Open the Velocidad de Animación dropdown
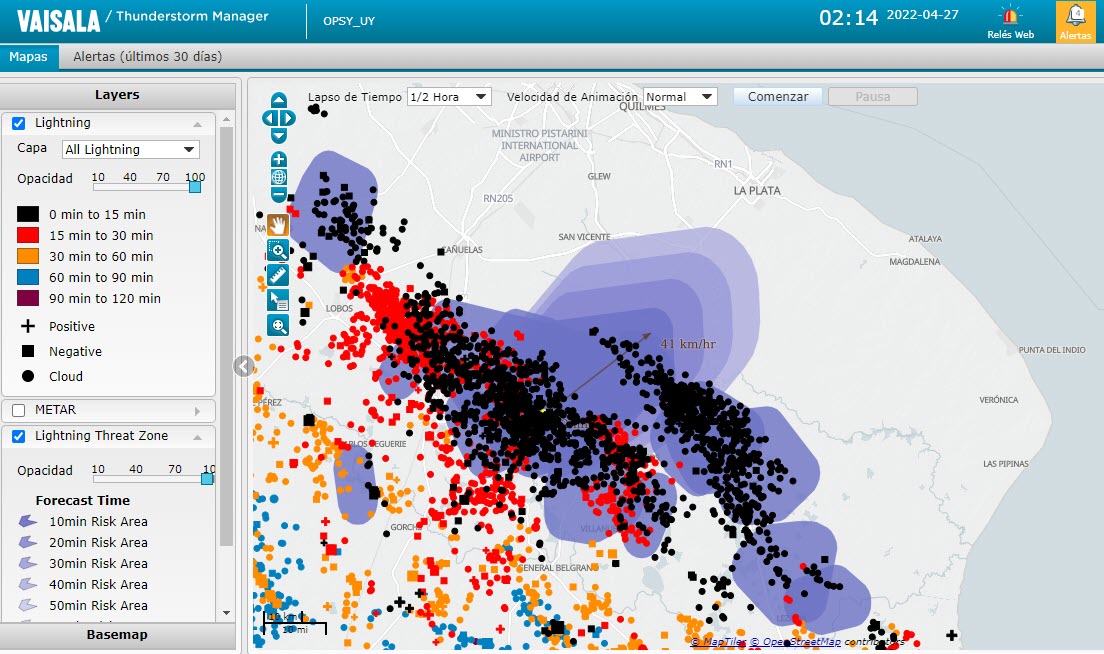This screenshot has width=1104, height=654. click(x=680, y=97)
